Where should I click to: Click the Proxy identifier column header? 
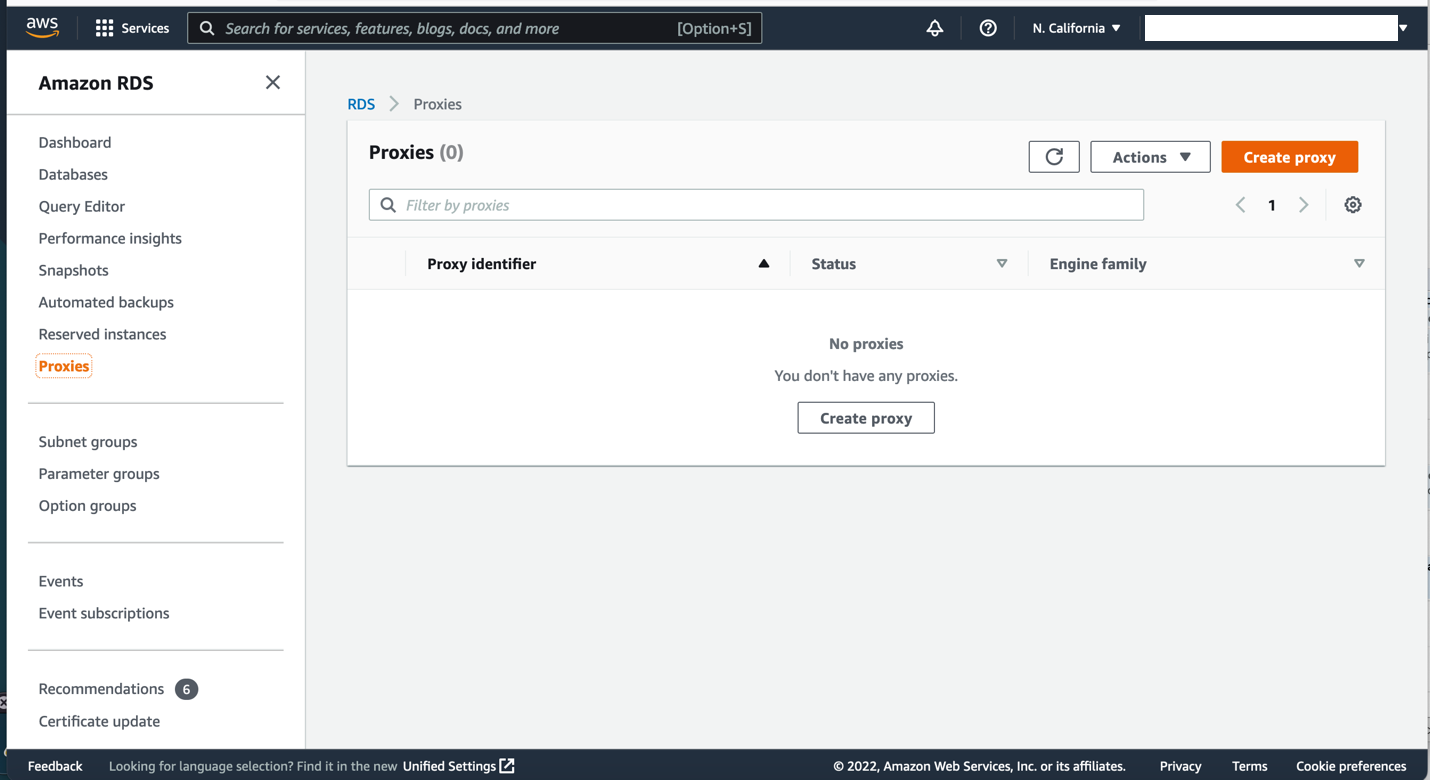pos(482,264)
